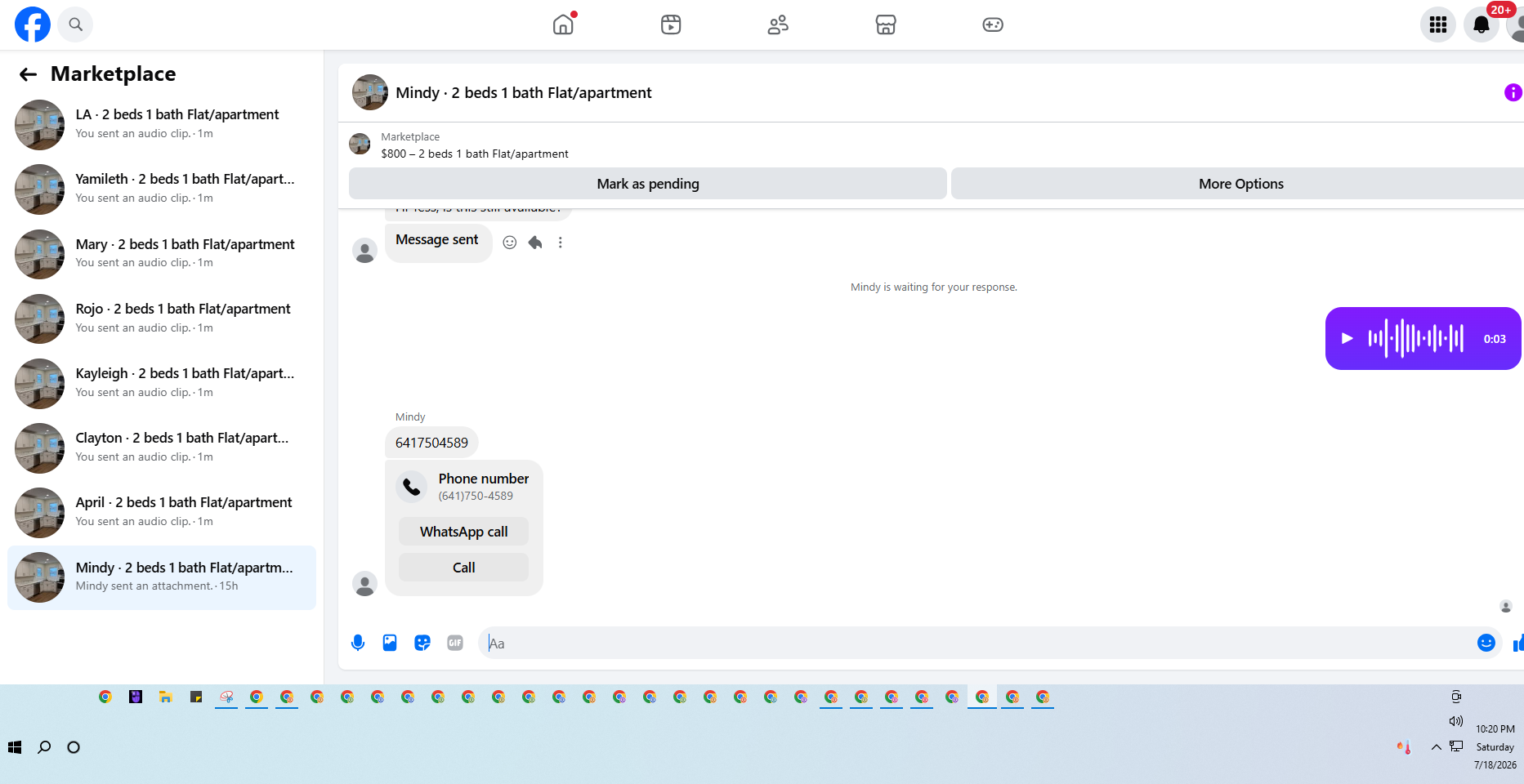This screenshot has height=784, width=1524.
Task: Open Cortana circle on the taskbar
Action: (74, 747)
